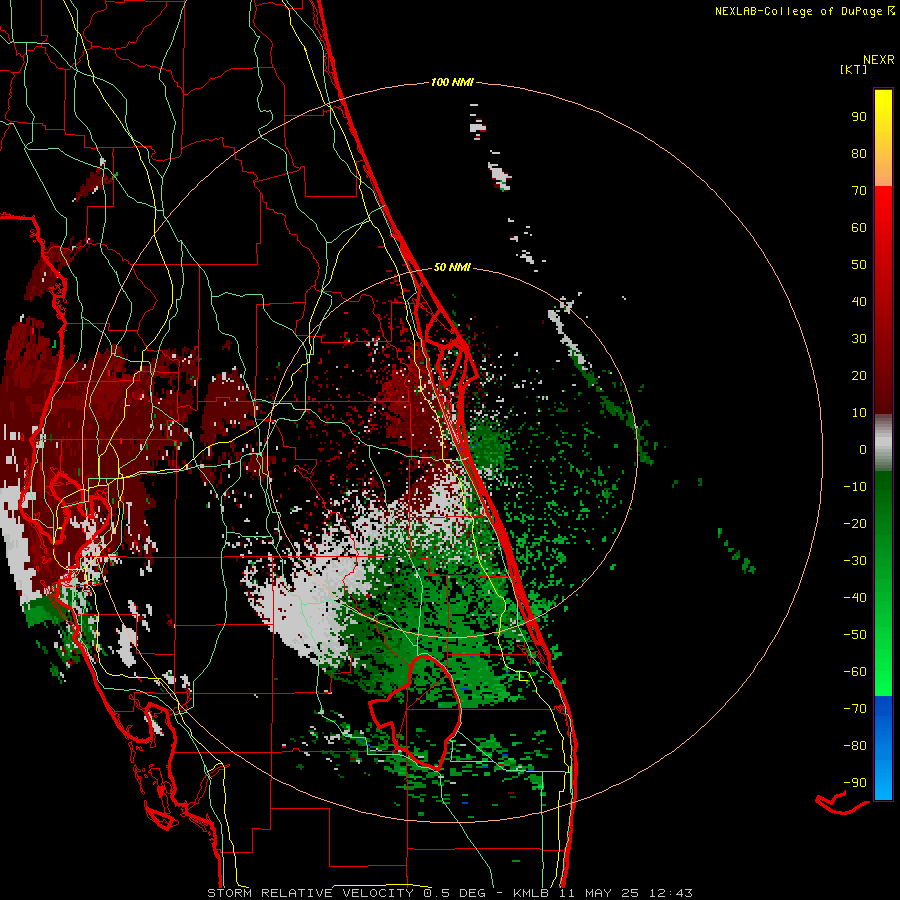Click the 60 value on the velocity scale
The height and width of the screenshot is (900, 900).
click(859, 227)
